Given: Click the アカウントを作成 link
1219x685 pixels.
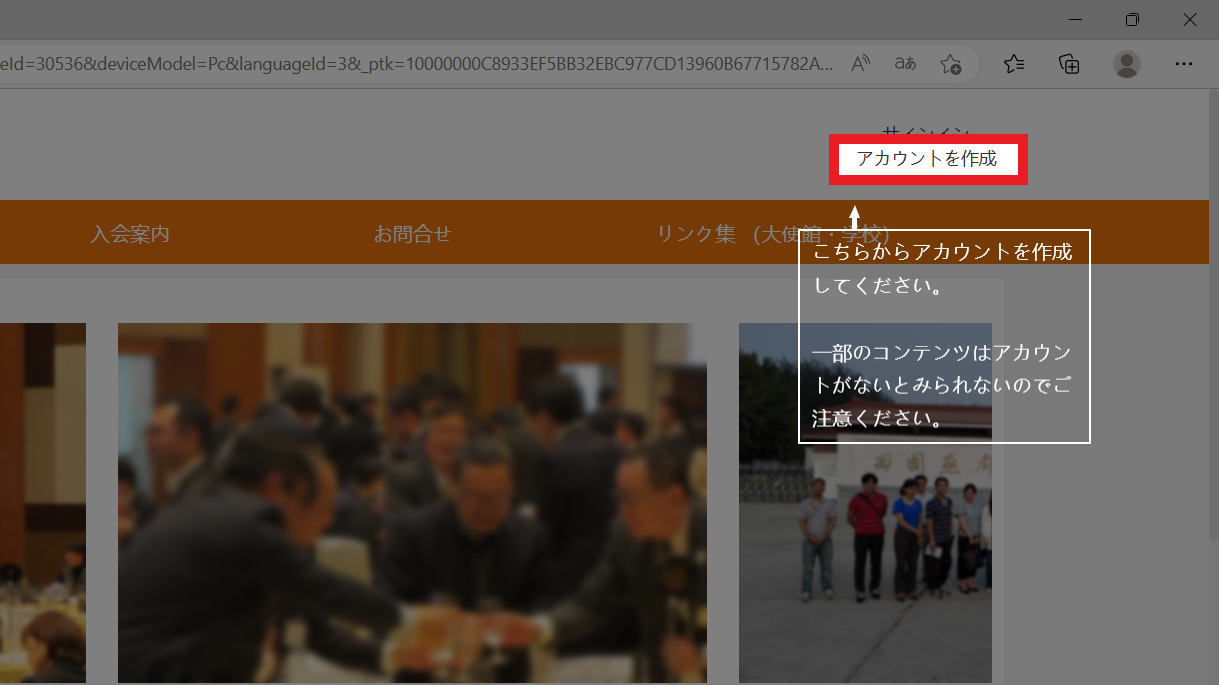Looking at the screenshot, I should [x=927, y=159].
